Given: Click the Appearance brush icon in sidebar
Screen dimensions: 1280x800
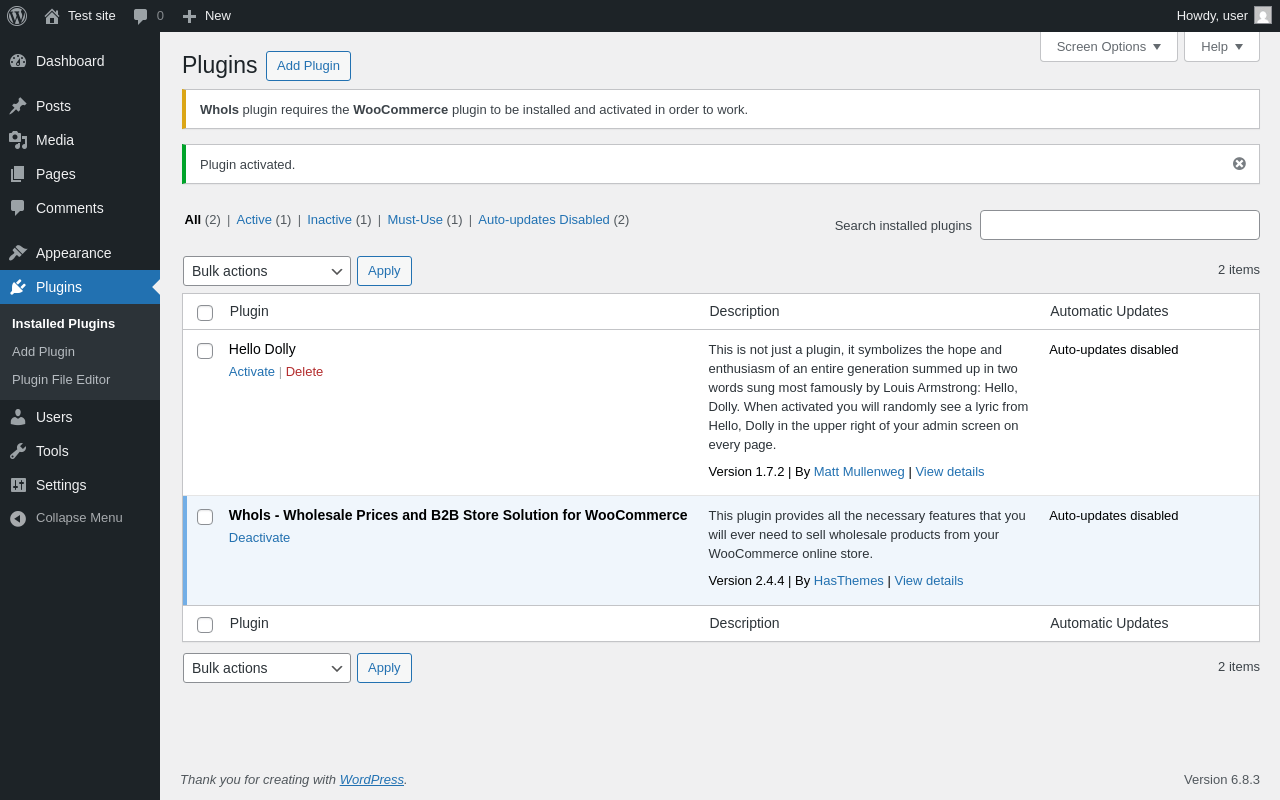Looking at the screenshot, I should coord(18,253).
